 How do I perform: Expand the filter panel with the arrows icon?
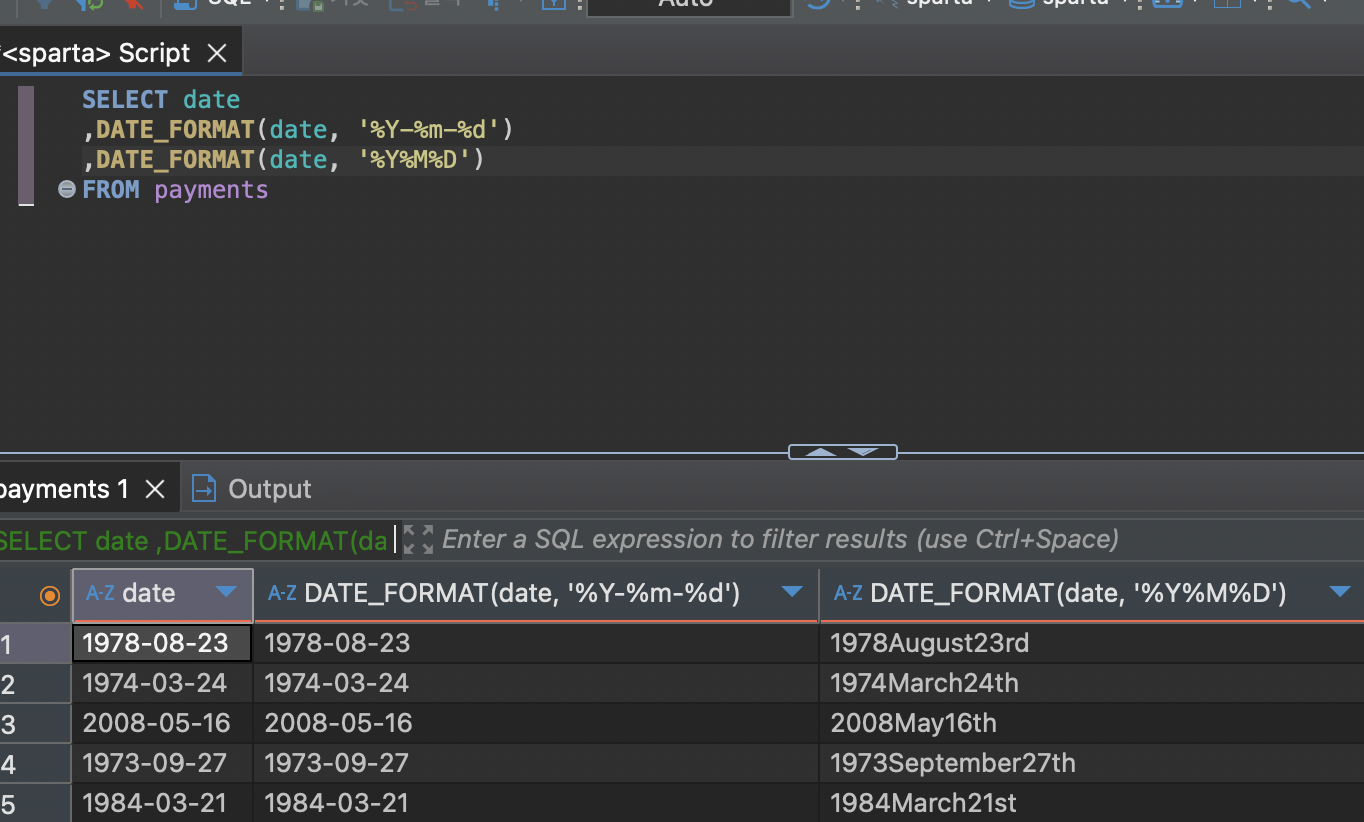coord(418,540)
